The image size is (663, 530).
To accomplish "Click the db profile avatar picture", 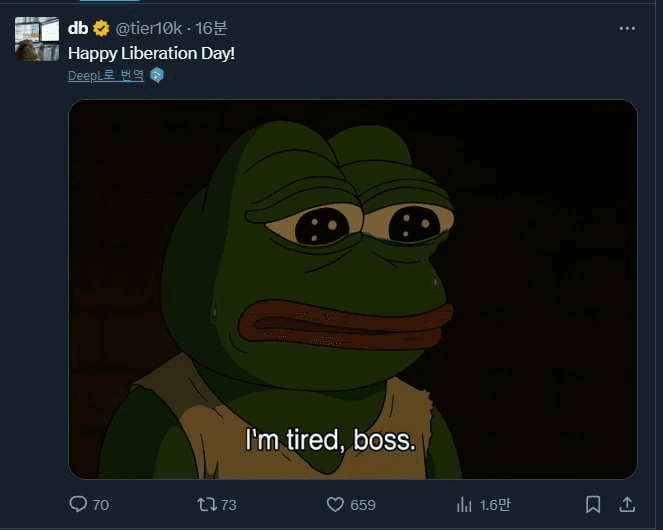I will pos(36,38).
